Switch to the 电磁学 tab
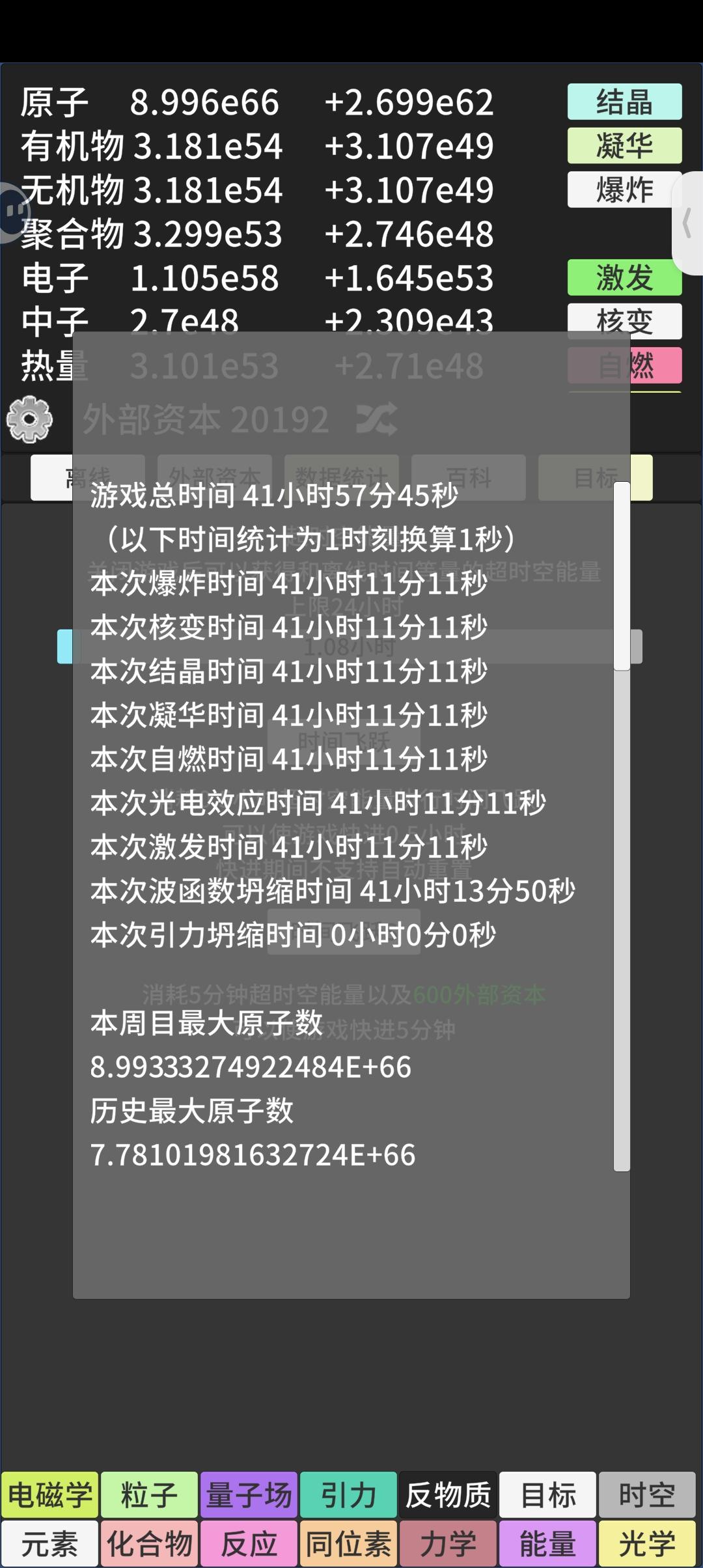 click(50, 1494)
